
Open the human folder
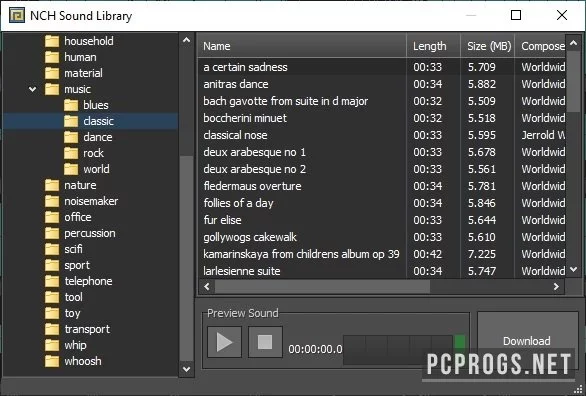[71, 57]
